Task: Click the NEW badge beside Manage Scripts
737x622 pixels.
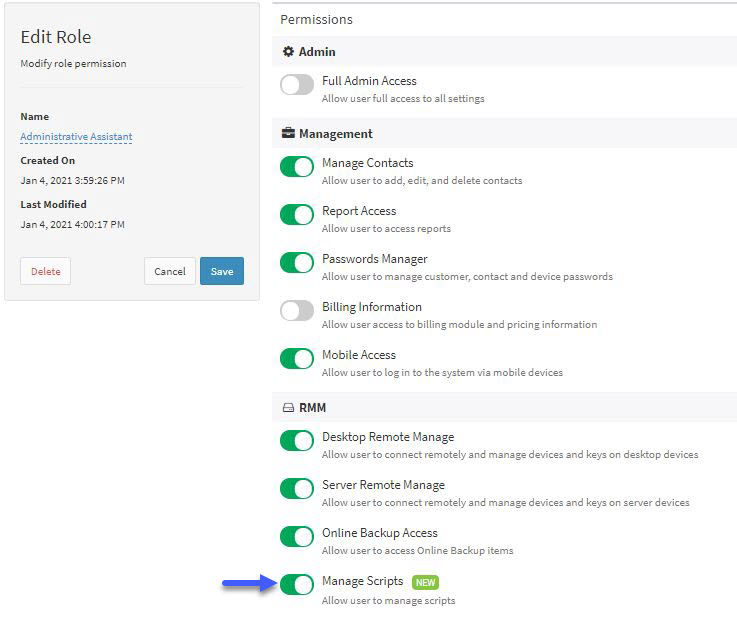Action: pyautogui.click(x=425, y=583)
